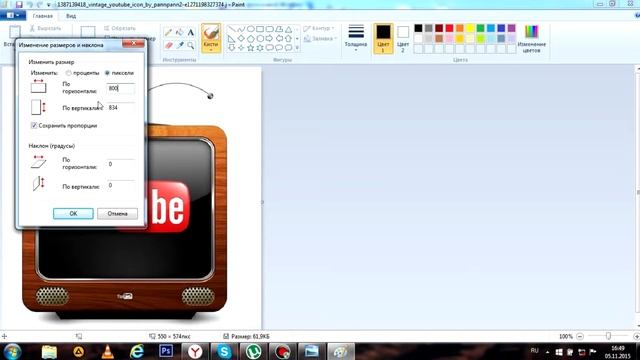Choose the straight line shape
Image resolution: width=640 pixels, height=360 pixels.
point(231,29)
